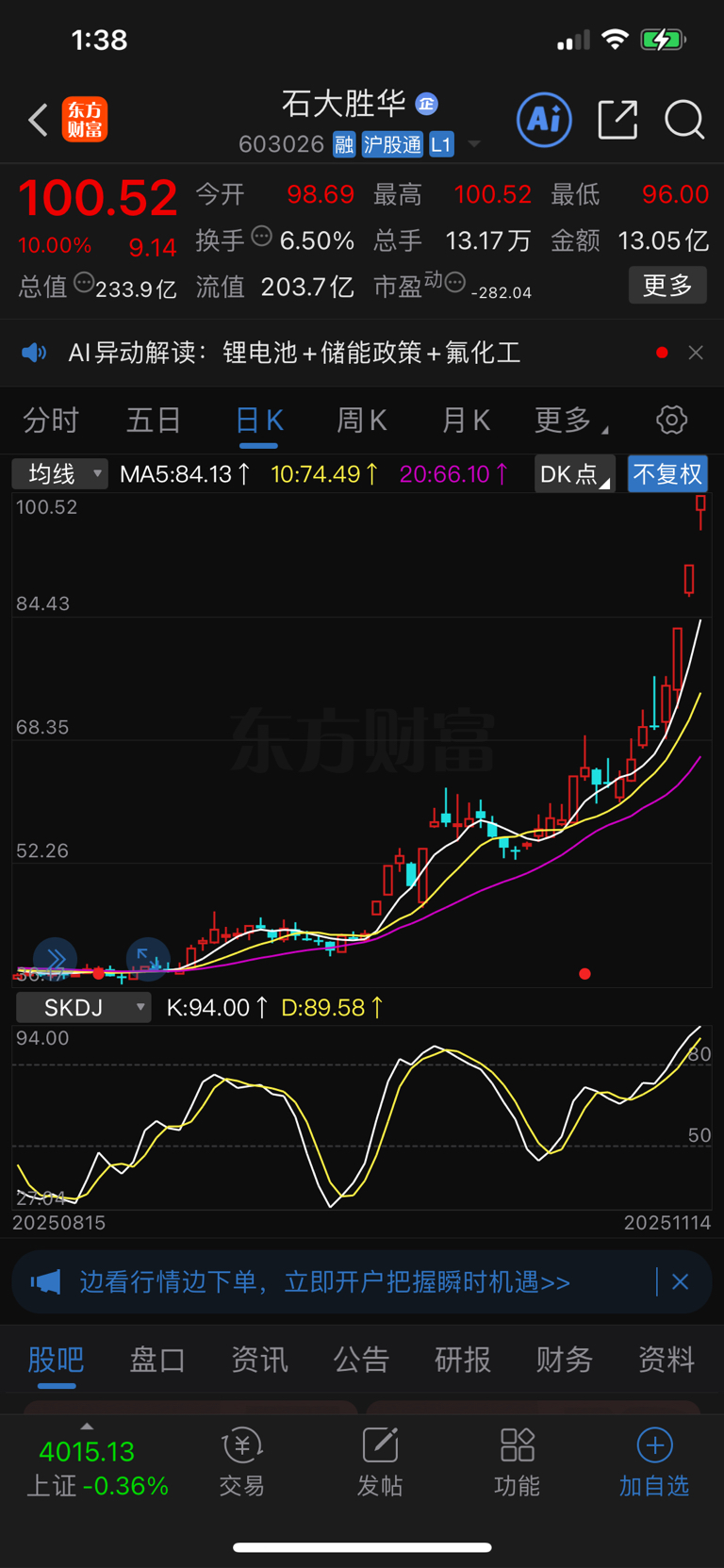Tap the verified badge beside 石大胜华
Screen dimensions: 724x1568
(x=427, y=104)
